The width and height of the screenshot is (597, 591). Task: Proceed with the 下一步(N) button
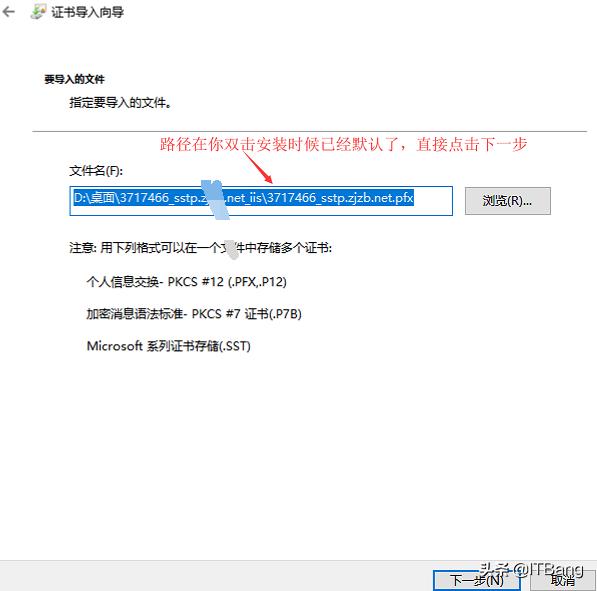(x=476, y=580)
